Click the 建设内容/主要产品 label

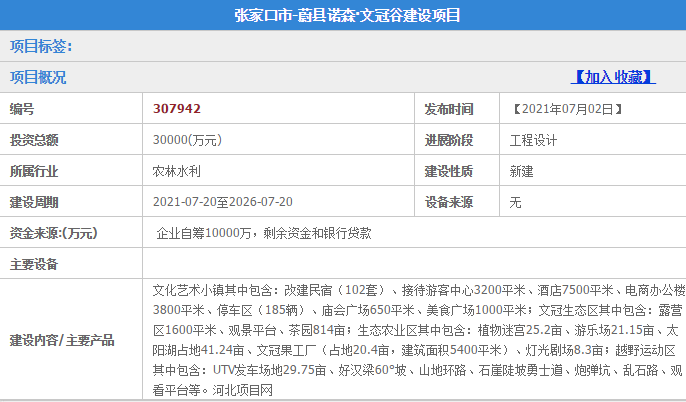pos(62,340)
